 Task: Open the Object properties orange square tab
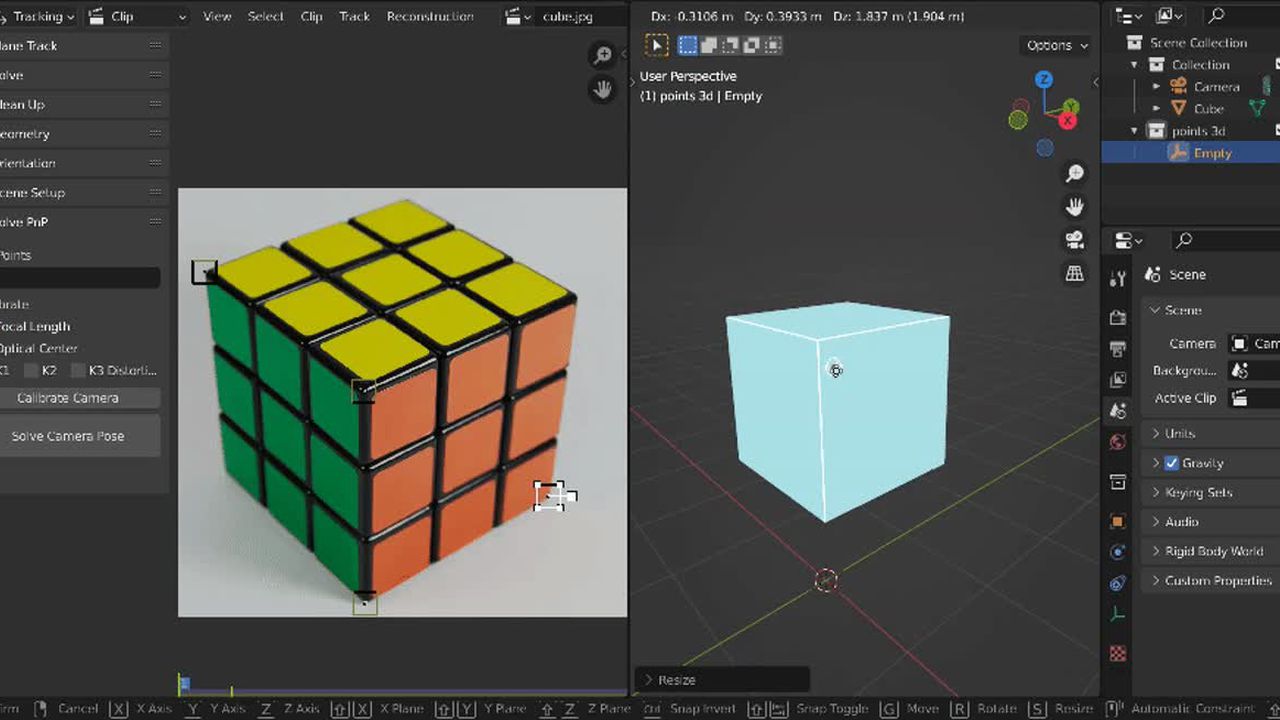[x=1118, y=521]
